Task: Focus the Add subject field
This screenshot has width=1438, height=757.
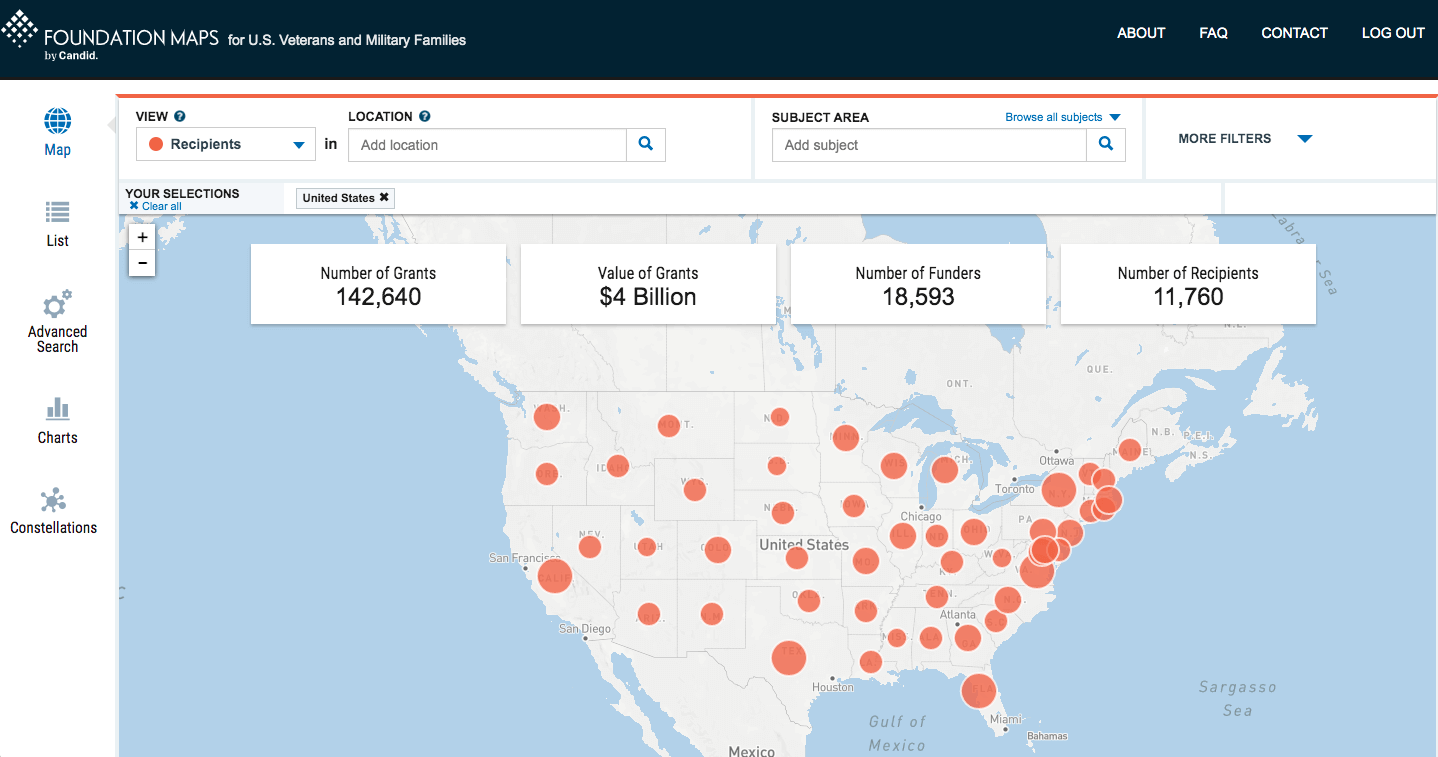Action: point(929,145)
